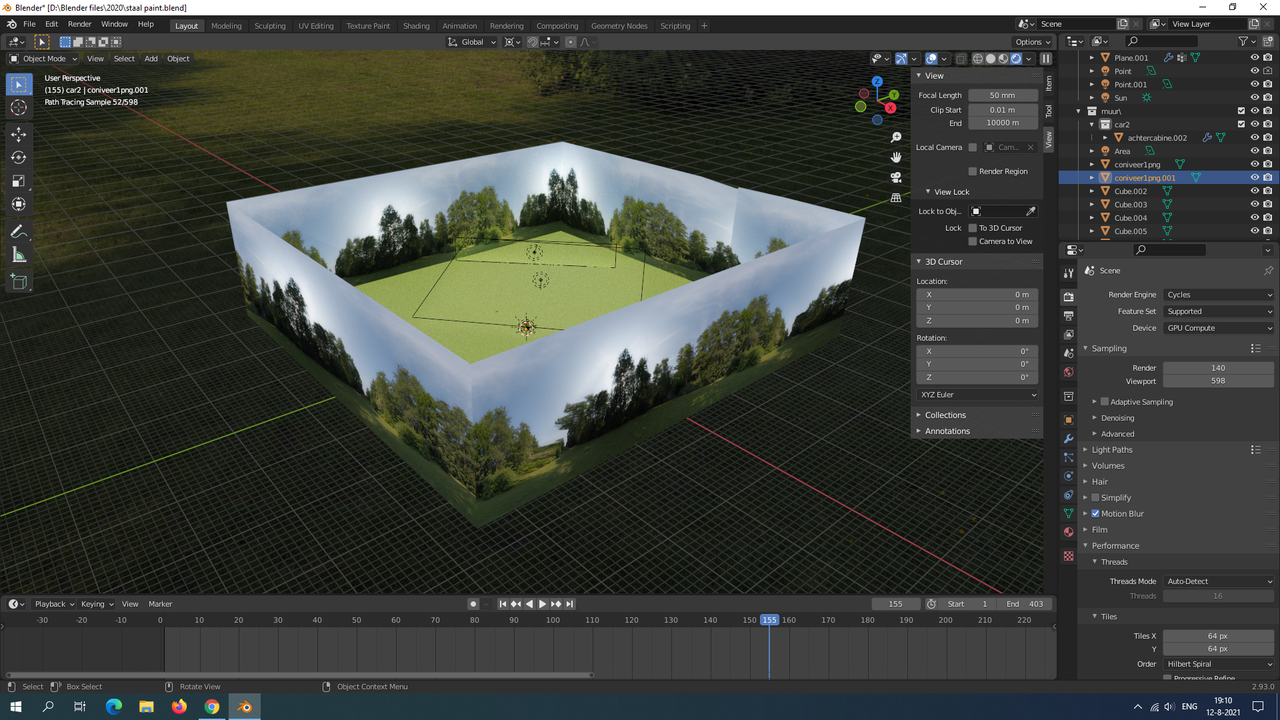Expand the Collections panel in sidebar

pos(945,415)
